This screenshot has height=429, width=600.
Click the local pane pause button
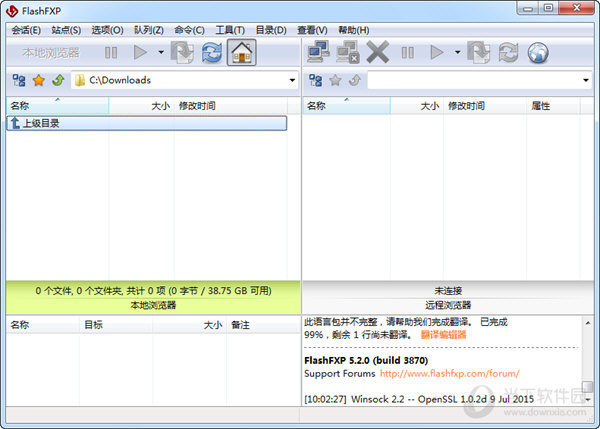(111, 52)
